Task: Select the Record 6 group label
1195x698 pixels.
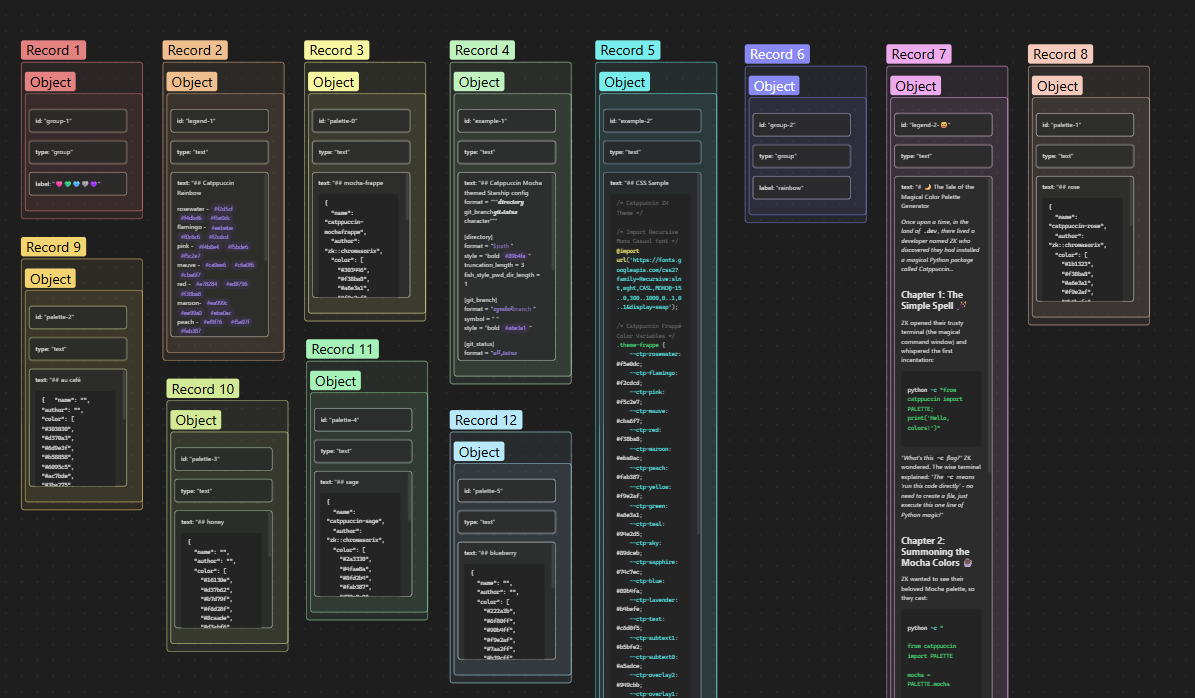Action: coord(777,54)
